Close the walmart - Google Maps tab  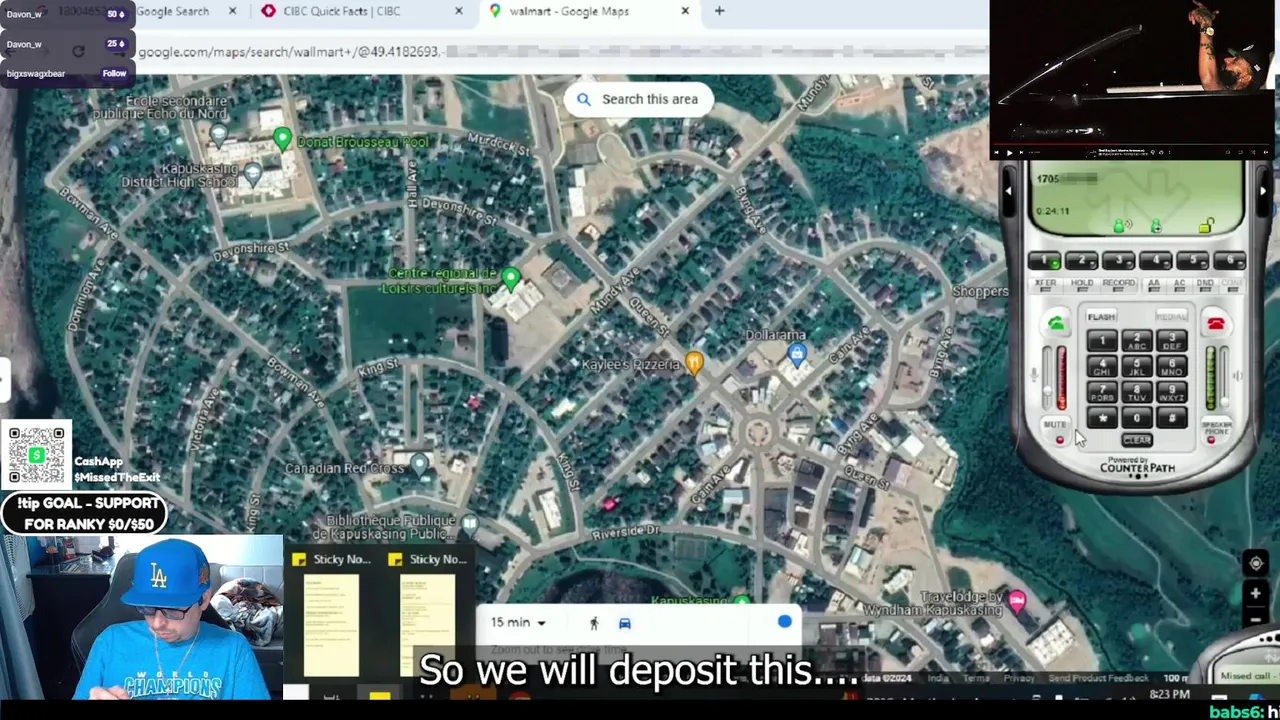coord(685,11)
